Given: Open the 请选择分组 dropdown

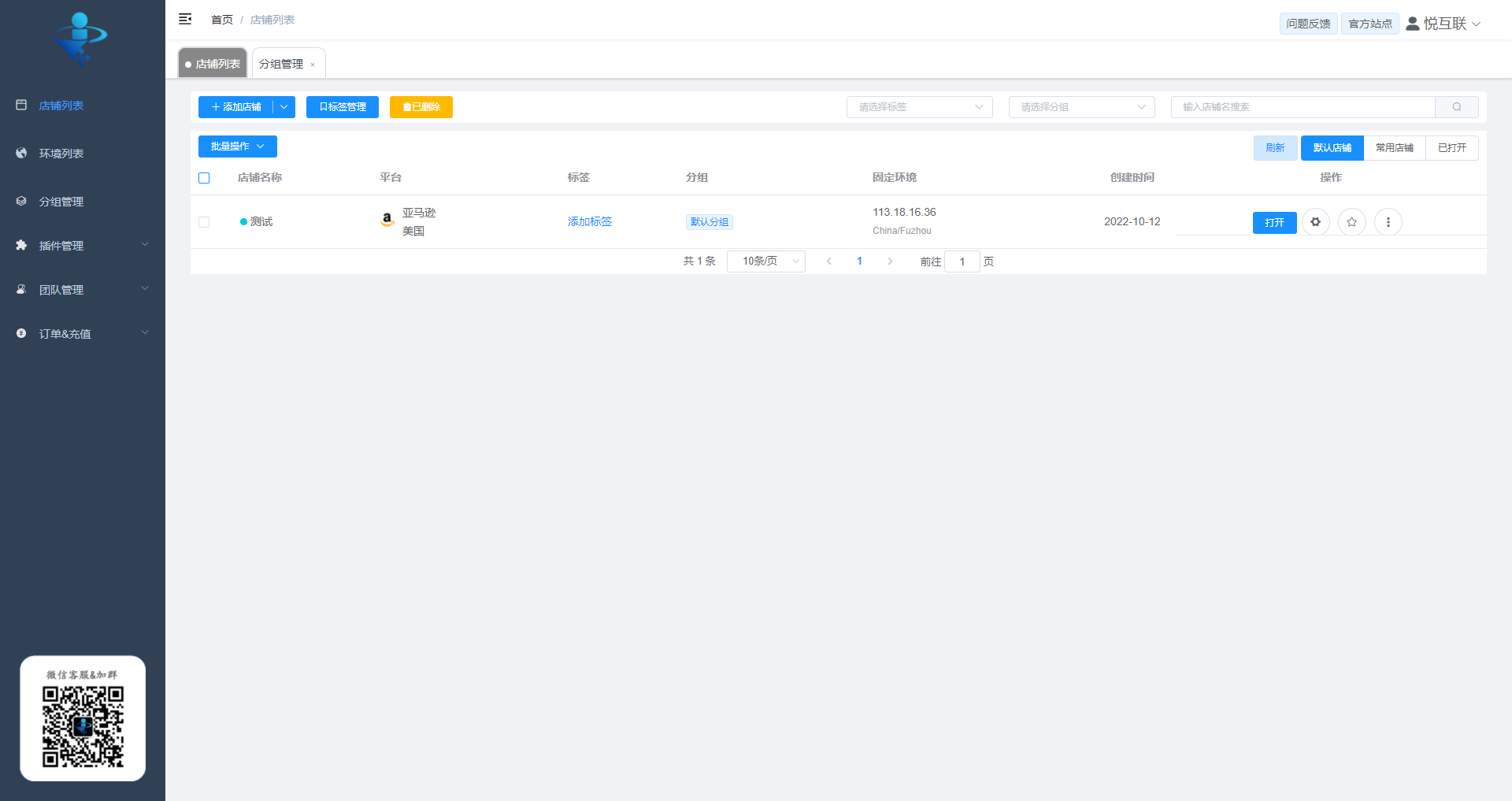Looking at the screenshot, I should pyautogui.click(x=1082, y=107).
